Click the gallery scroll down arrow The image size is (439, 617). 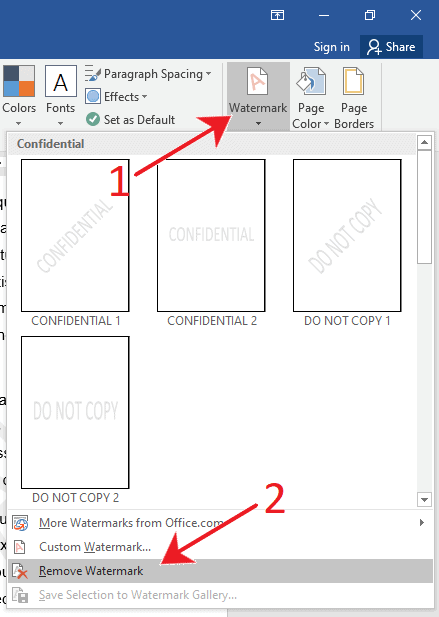click(x=424, y=500)
